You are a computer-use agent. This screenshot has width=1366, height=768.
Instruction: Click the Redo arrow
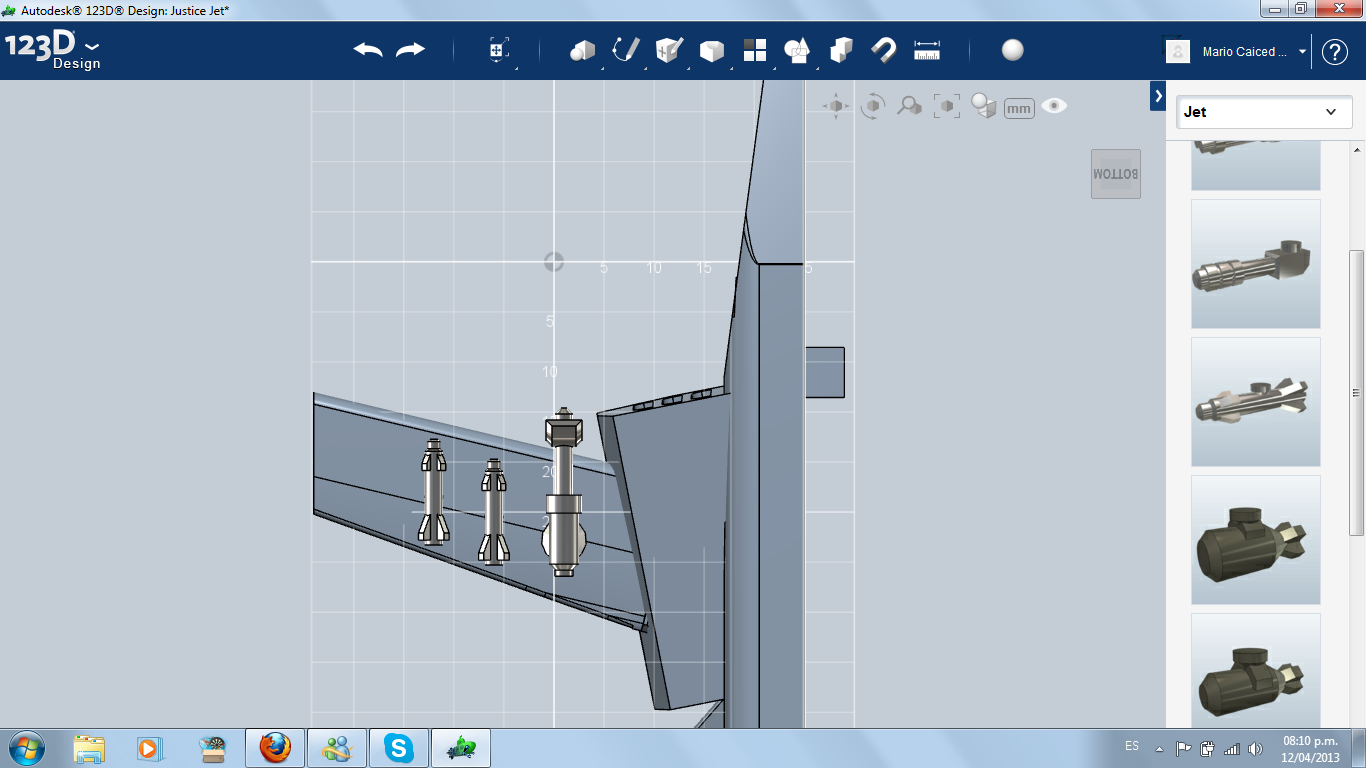pyautogui.click(x=410, y=50)
